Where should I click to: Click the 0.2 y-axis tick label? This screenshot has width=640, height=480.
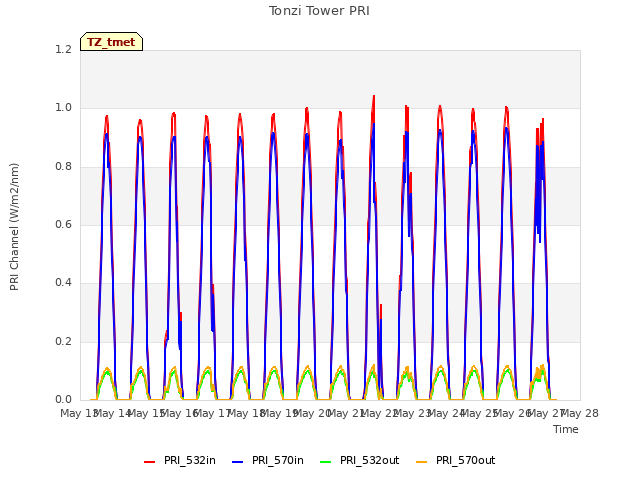pos(63,341)
